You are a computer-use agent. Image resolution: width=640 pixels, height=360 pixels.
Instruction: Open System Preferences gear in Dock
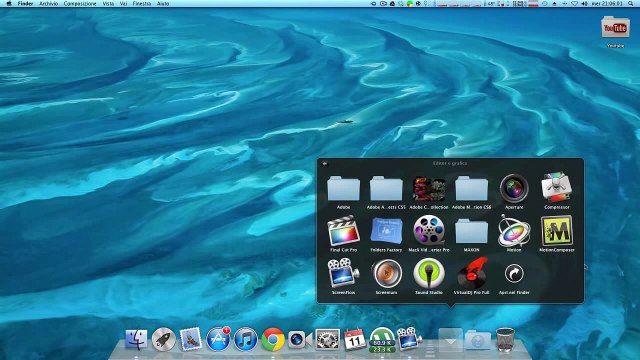(327, 339)
